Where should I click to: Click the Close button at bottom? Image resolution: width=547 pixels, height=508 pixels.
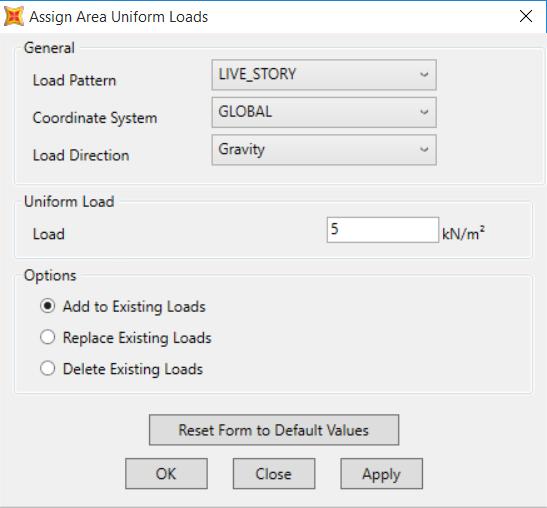click(x=274, y=474)
